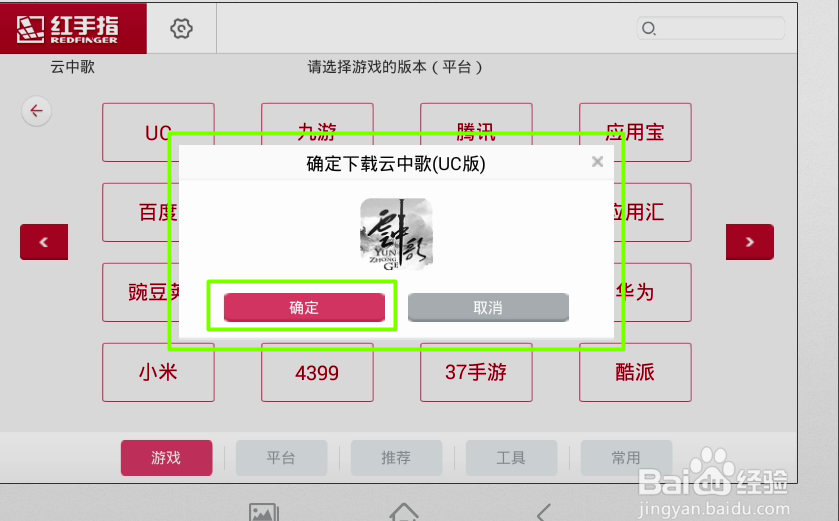Confirm download with 确定 button
839x521 pixels.
click(304, 307)
